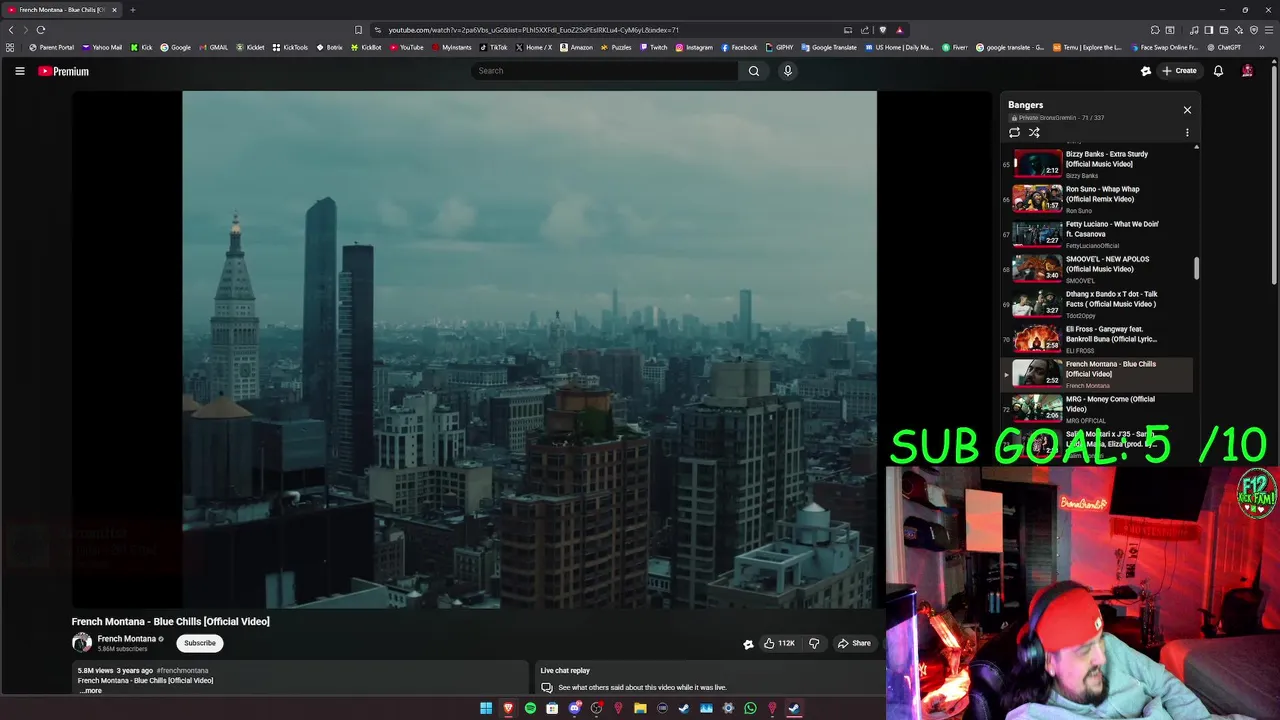
Task: Go back in browser history
Action: click(x=11, y=30)
